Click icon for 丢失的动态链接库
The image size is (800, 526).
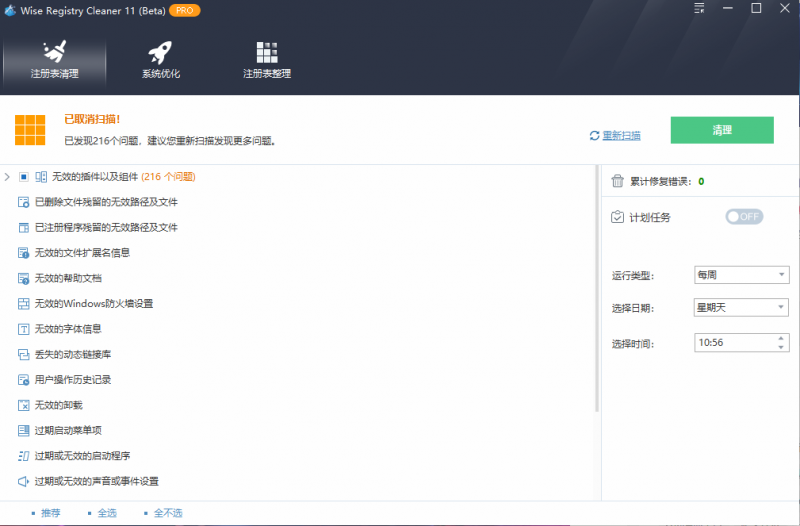[23, 355]
